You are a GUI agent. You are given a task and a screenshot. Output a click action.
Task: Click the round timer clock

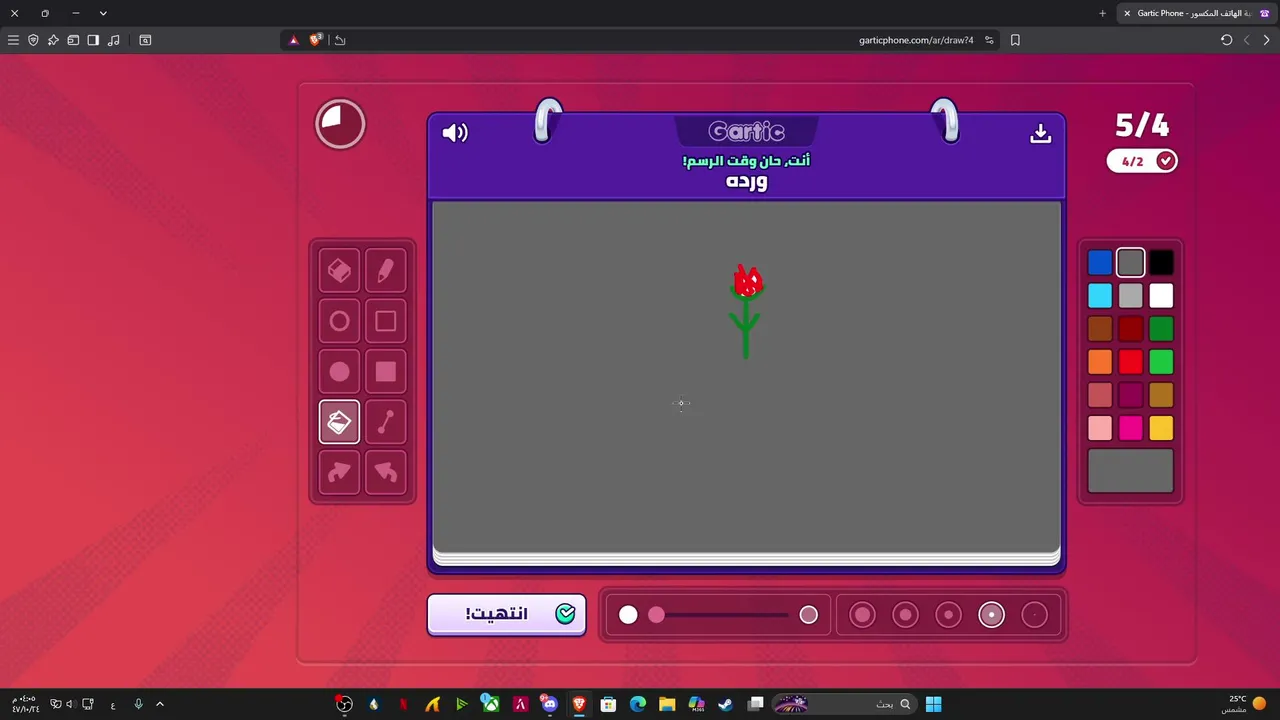pyautogui.click(x=340, y=124)
